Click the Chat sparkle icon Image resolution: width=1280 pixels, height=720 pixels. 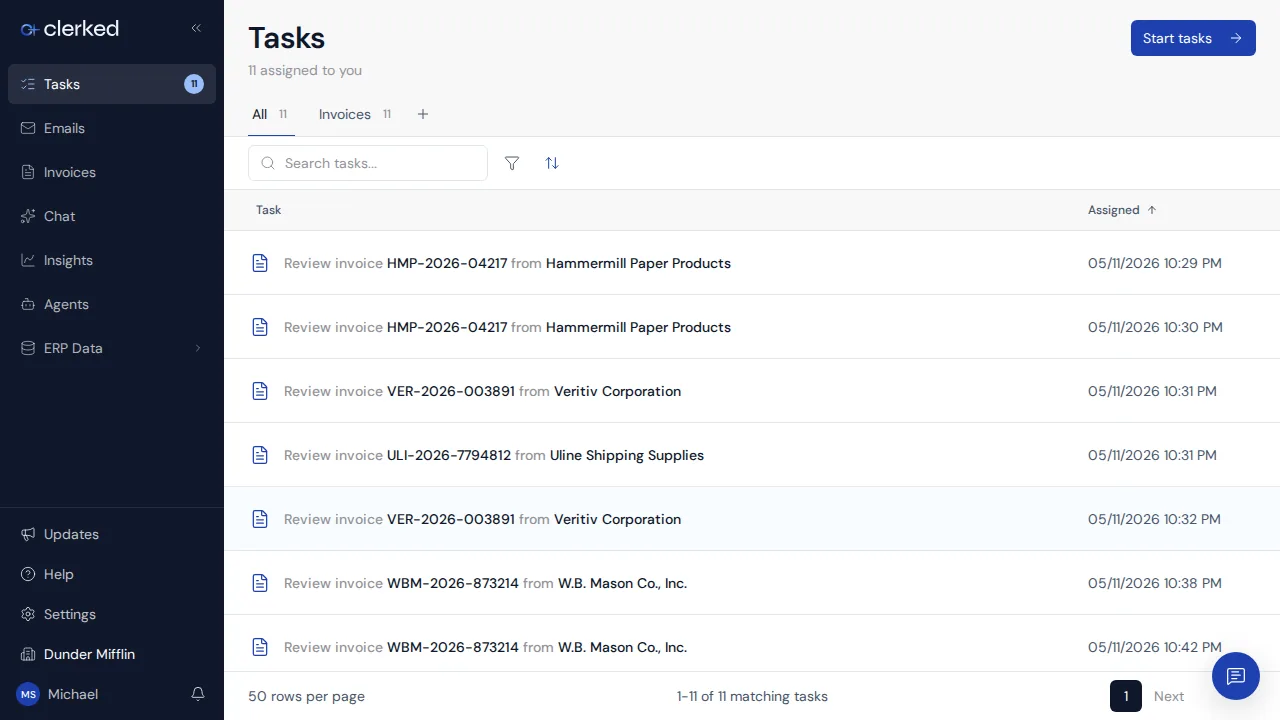tap(28, 216)
